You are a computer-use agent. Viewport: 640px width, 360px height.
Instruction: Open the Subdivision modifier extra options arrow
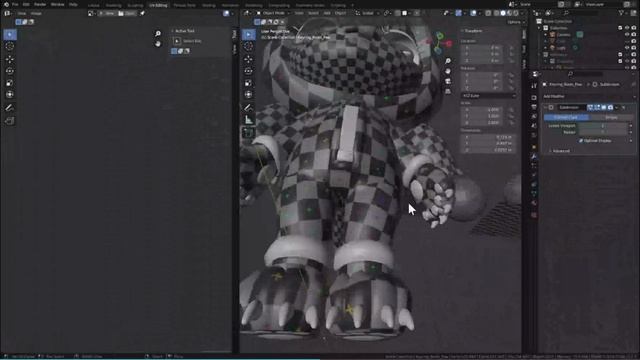(617, 107)
